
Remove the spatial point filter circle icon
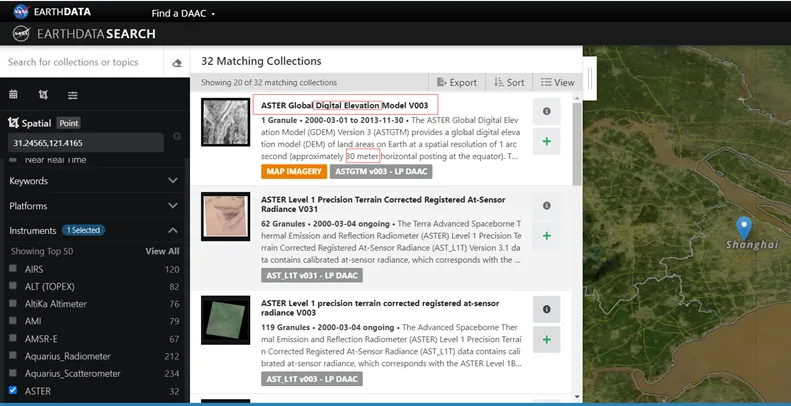tap(177, 136)
